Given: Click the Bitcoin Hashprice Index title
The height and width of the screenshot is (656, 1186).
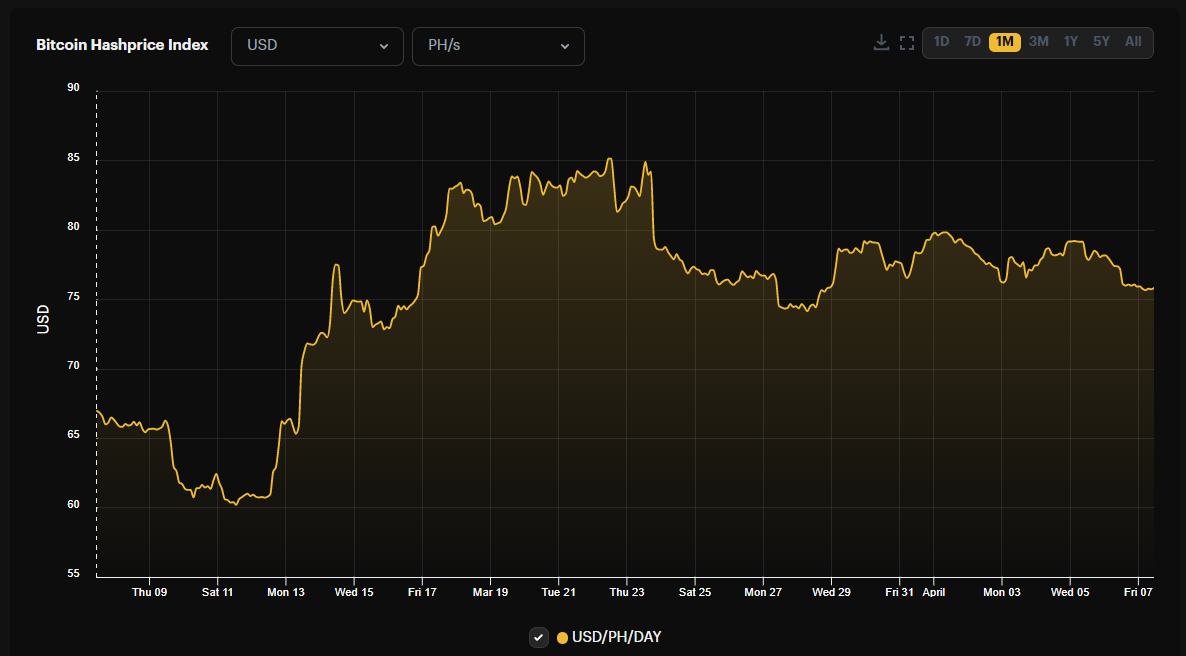Looking at the screenshot, I should coord(122,45).
